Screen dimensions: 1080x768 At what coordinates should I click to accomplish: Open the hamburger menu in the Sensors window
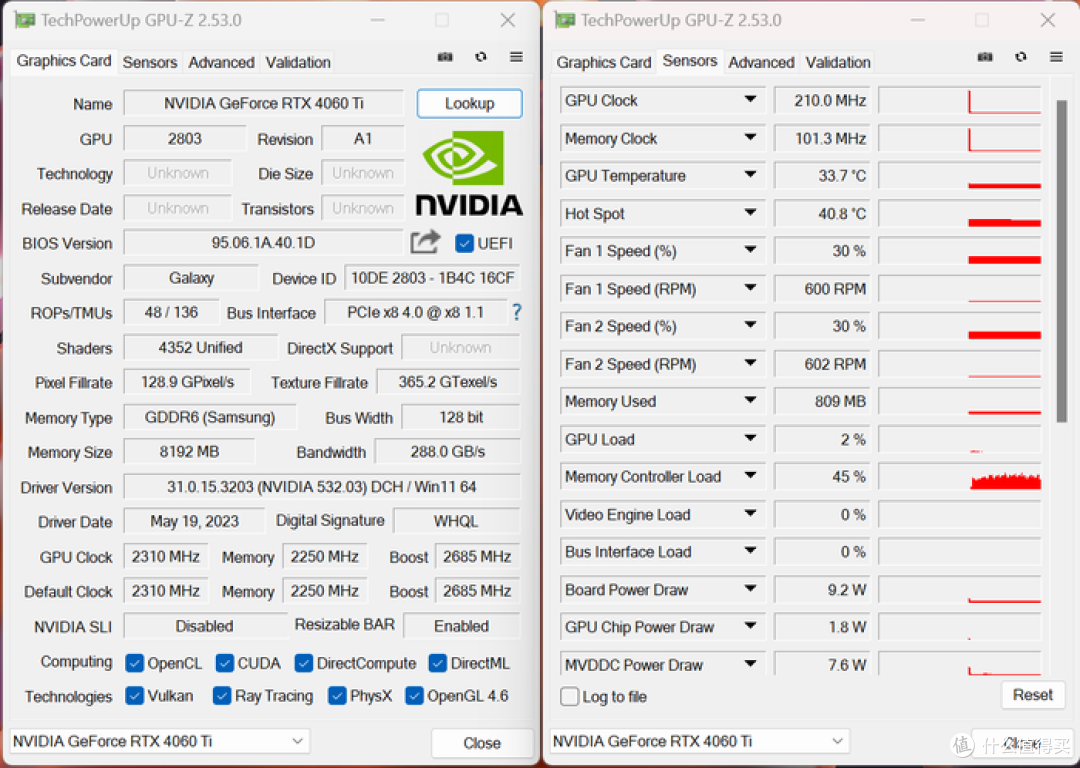coord(1056,57)
